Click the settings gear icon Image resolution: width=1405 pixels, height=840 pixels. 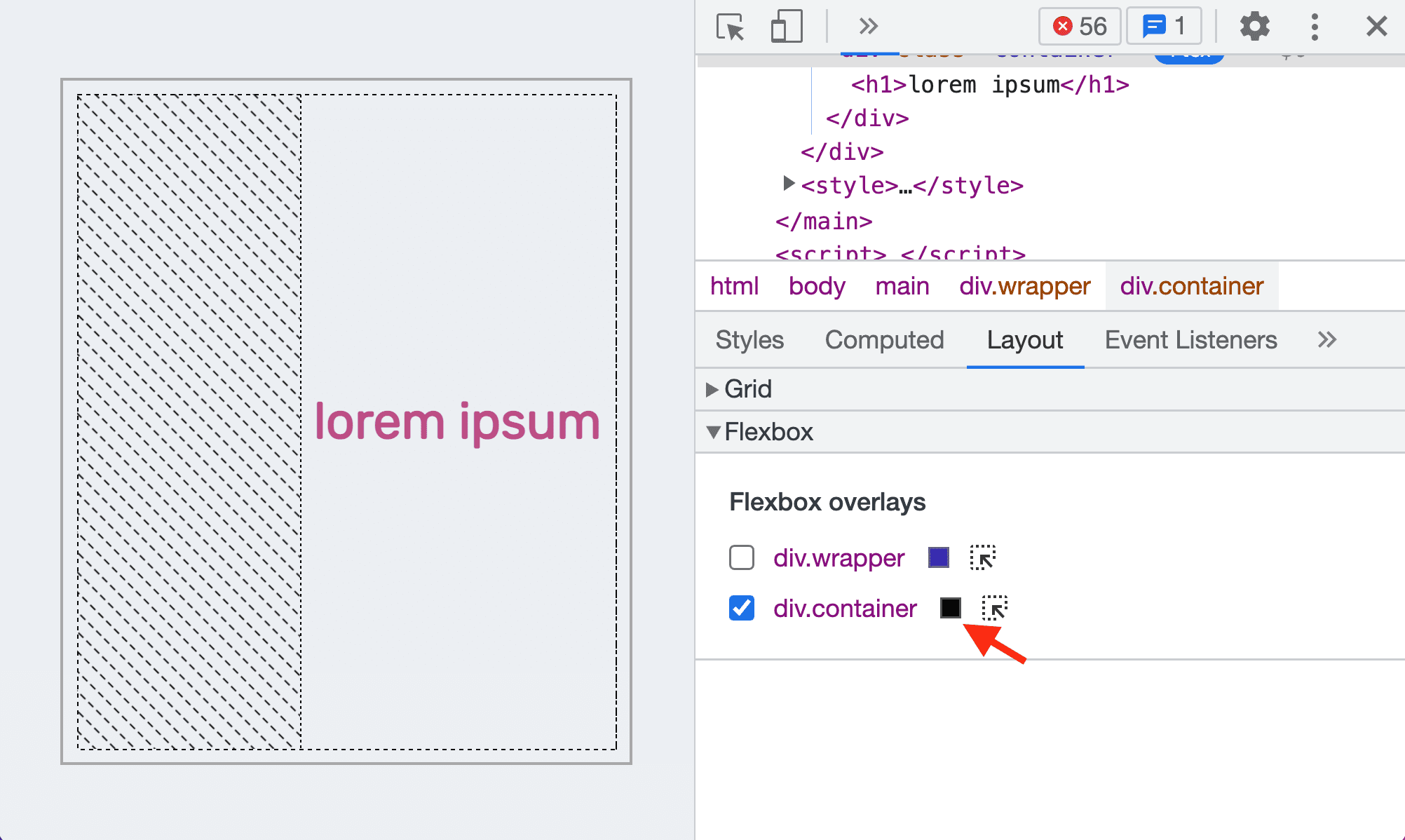tap(1254, 26)
